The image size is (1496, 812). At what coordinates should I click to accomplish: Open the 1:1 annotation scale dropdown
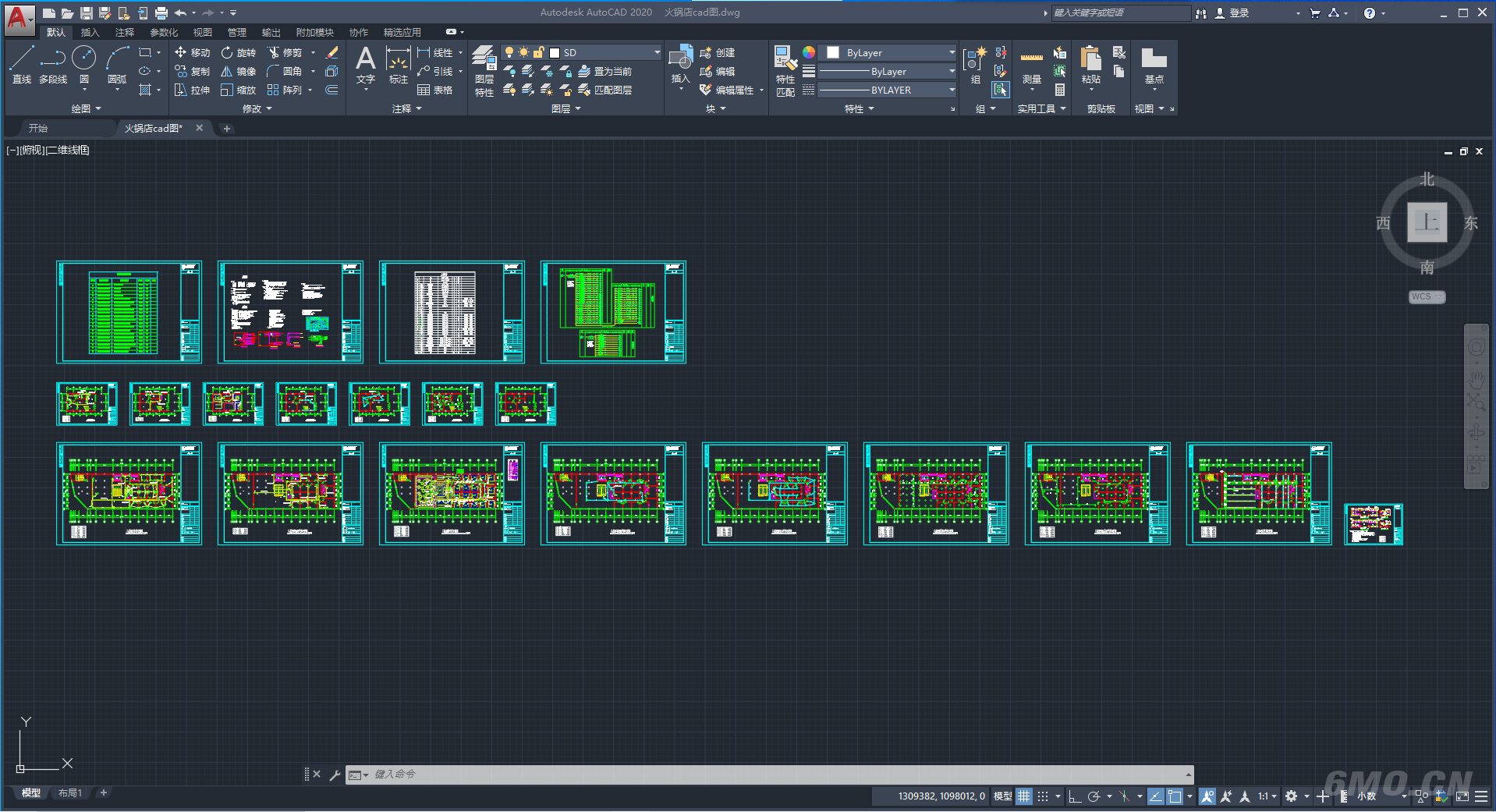[1267, 796]
